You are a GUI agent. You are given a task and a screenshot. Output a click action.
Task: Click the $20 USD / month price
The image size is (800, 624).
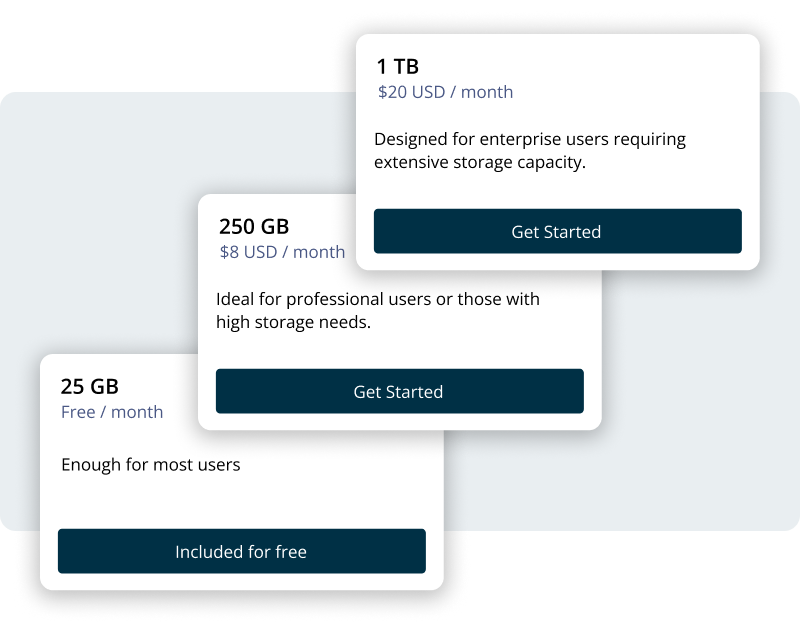coord(445,92)
